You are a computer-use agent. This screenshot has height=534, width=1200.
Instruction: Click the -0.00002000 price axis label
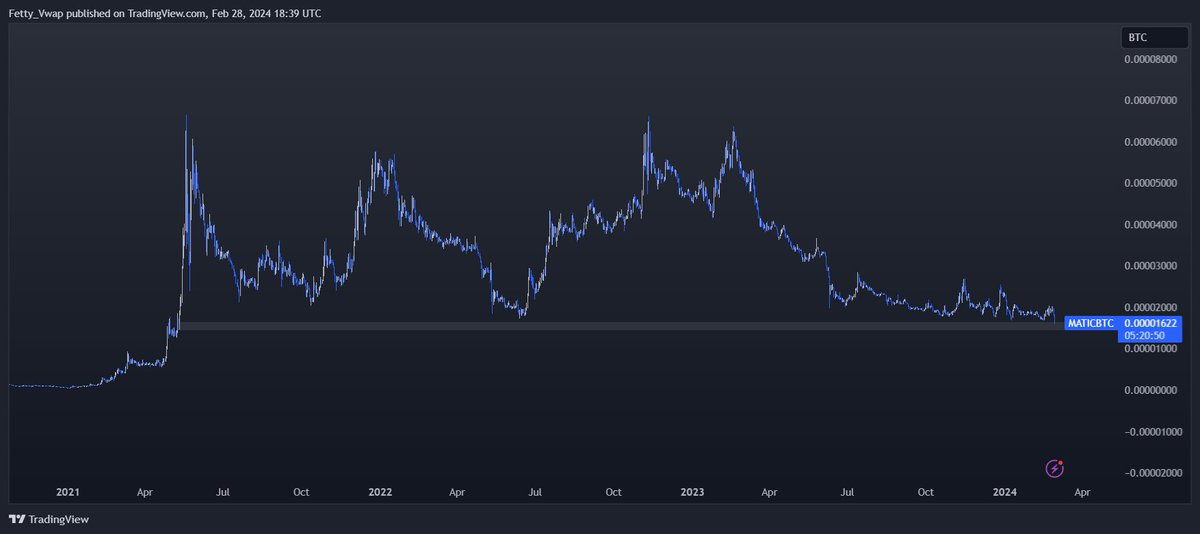coord(1152,472)
